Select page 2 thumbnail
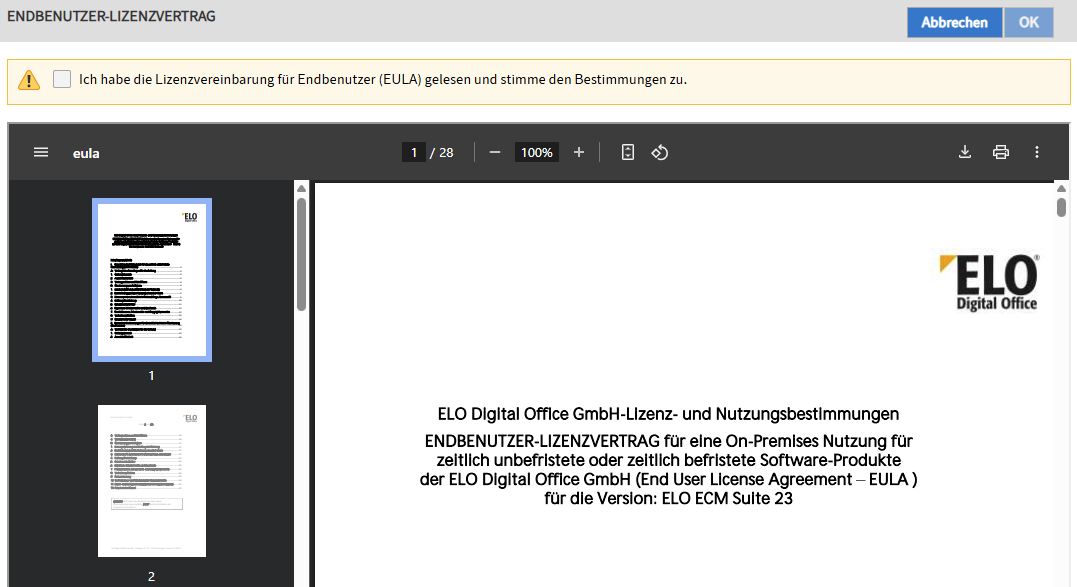Screen dimensions: 1077x587 pos(152,481)
